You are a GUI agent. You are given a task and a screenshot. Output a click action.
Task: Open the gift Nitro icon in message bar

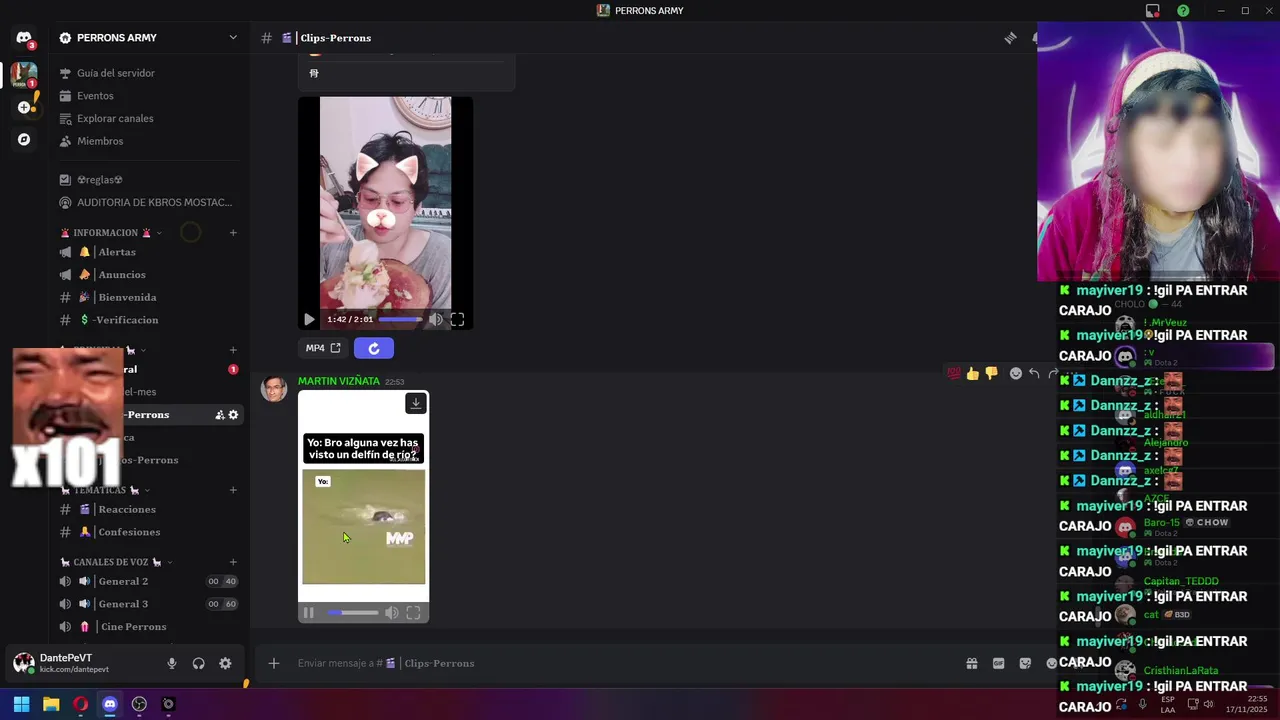(971, 663)
